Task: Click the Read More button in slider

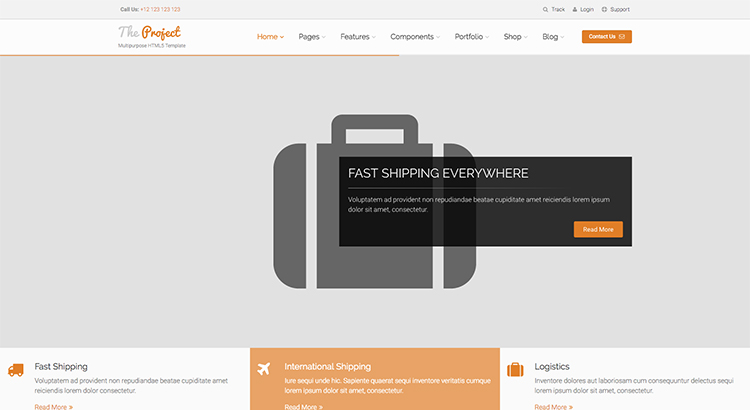Action: 598,229
